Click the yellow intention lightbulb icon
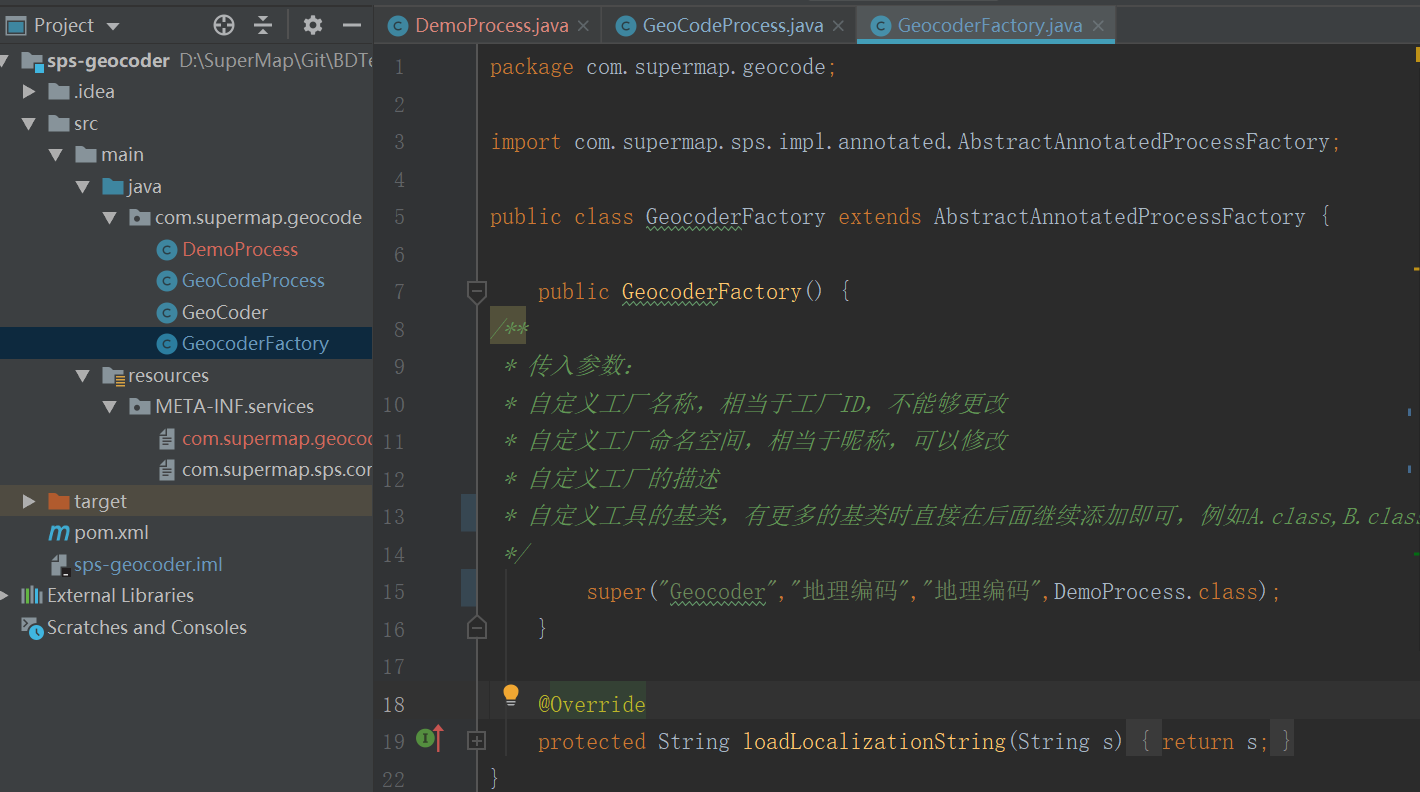 (x=511, y=694)
